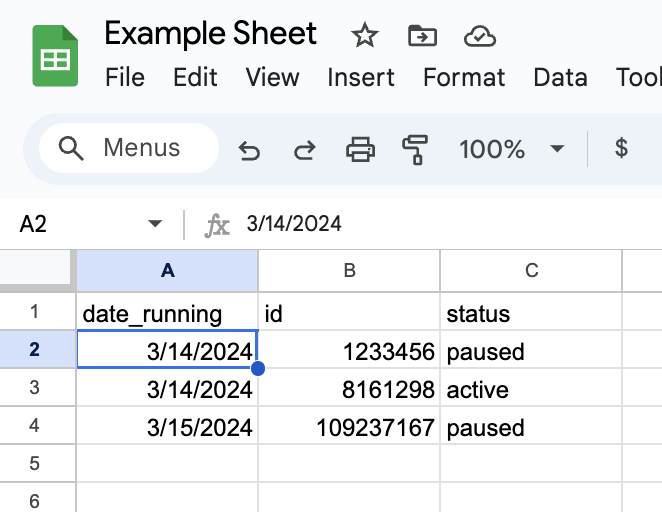Select the cell containing 'active'
662x512 pixels.
530,390
